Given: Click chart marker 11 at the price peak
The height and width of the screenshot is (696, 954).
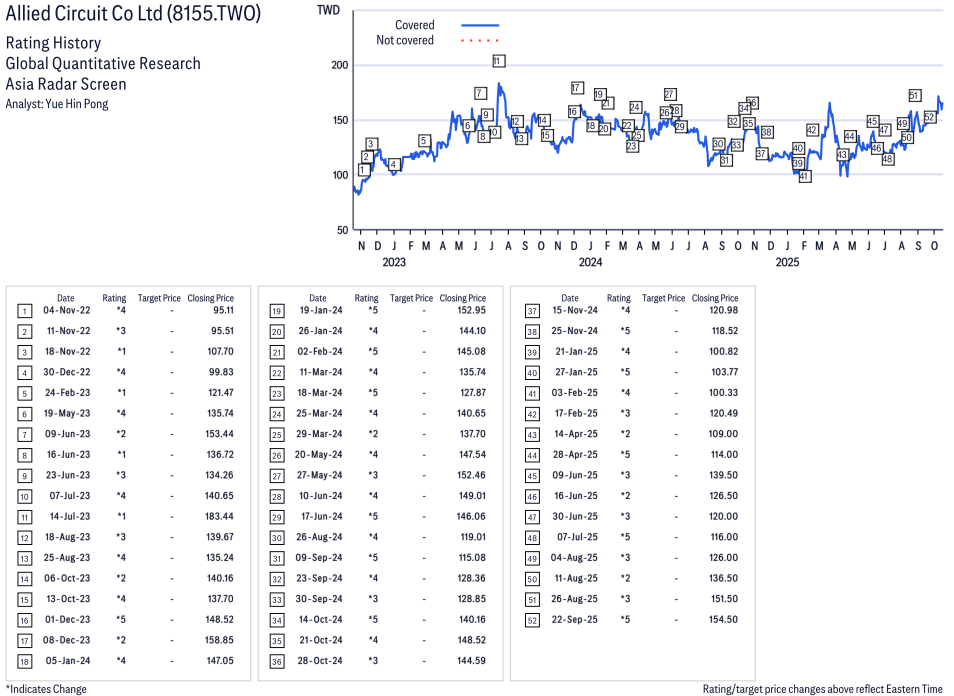Looking at the screenshot, I should click(x=498, y=61).
